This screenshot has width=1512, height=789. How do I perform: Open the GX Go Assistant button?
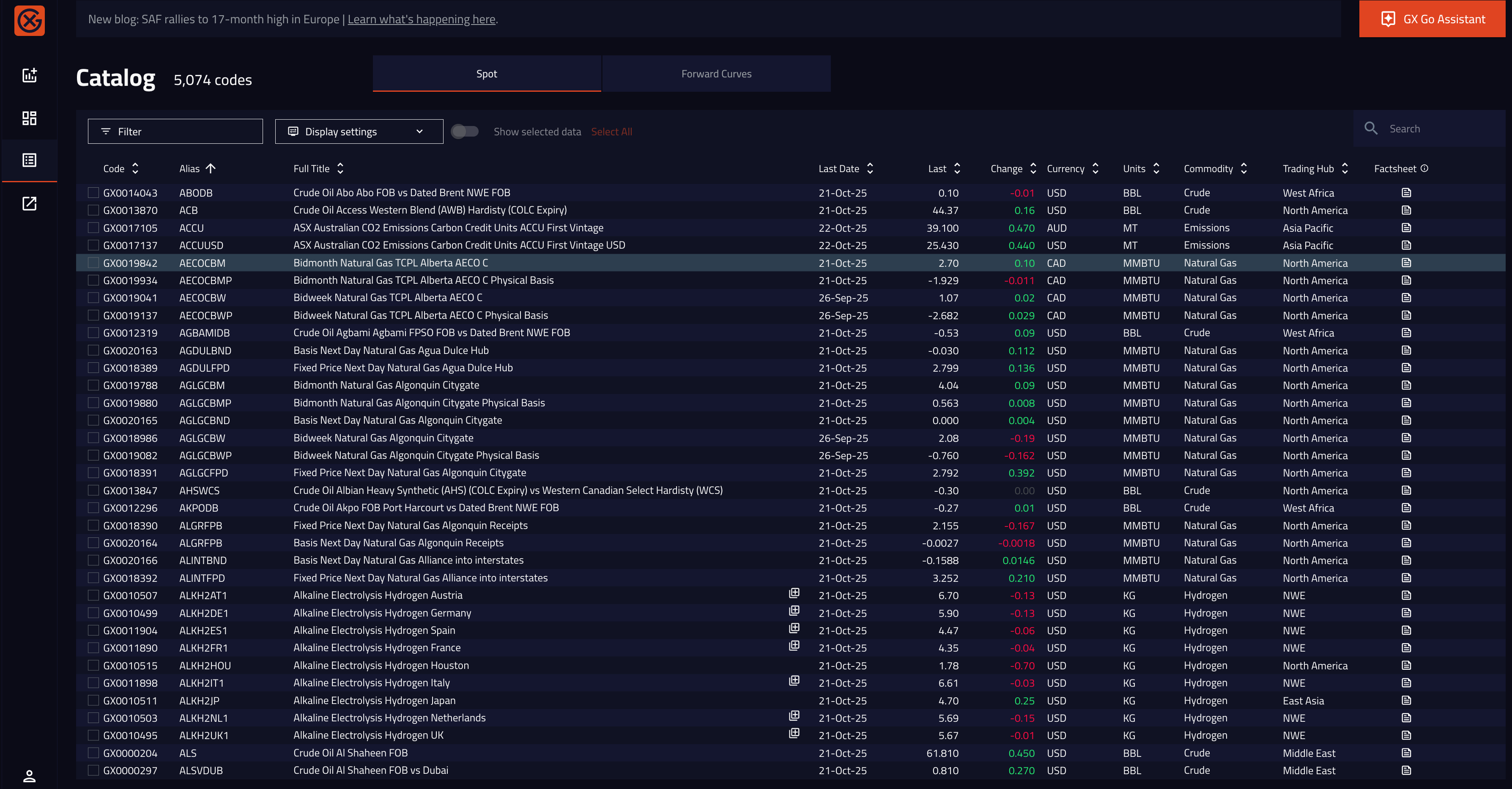coord(1432,19)
